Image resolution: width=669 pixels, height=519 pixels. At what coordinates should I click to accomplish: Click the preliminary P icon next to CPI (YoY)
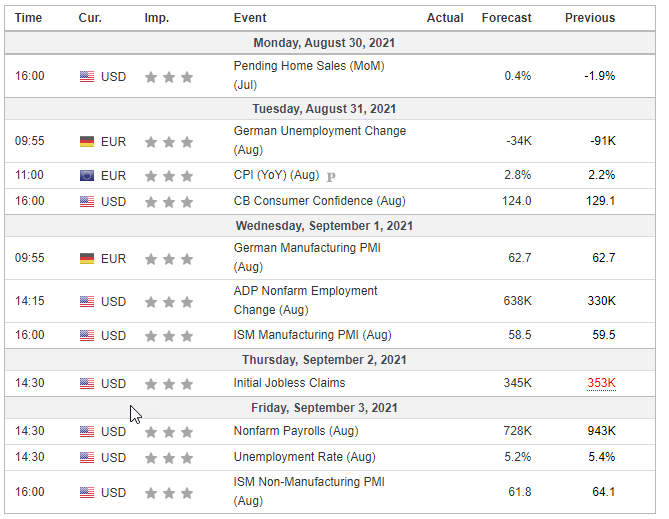(x=331, y=176)
